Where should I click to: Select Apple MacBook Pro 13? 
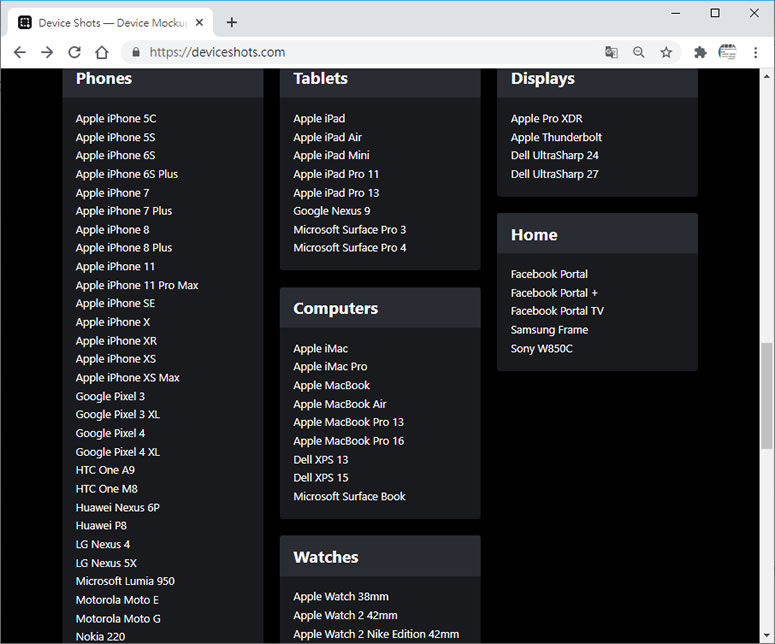(348, 423)
